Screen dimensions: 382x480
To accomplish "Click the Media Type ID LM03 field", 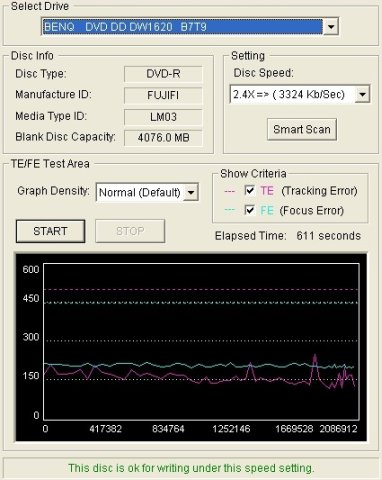I will coord(163,117).
